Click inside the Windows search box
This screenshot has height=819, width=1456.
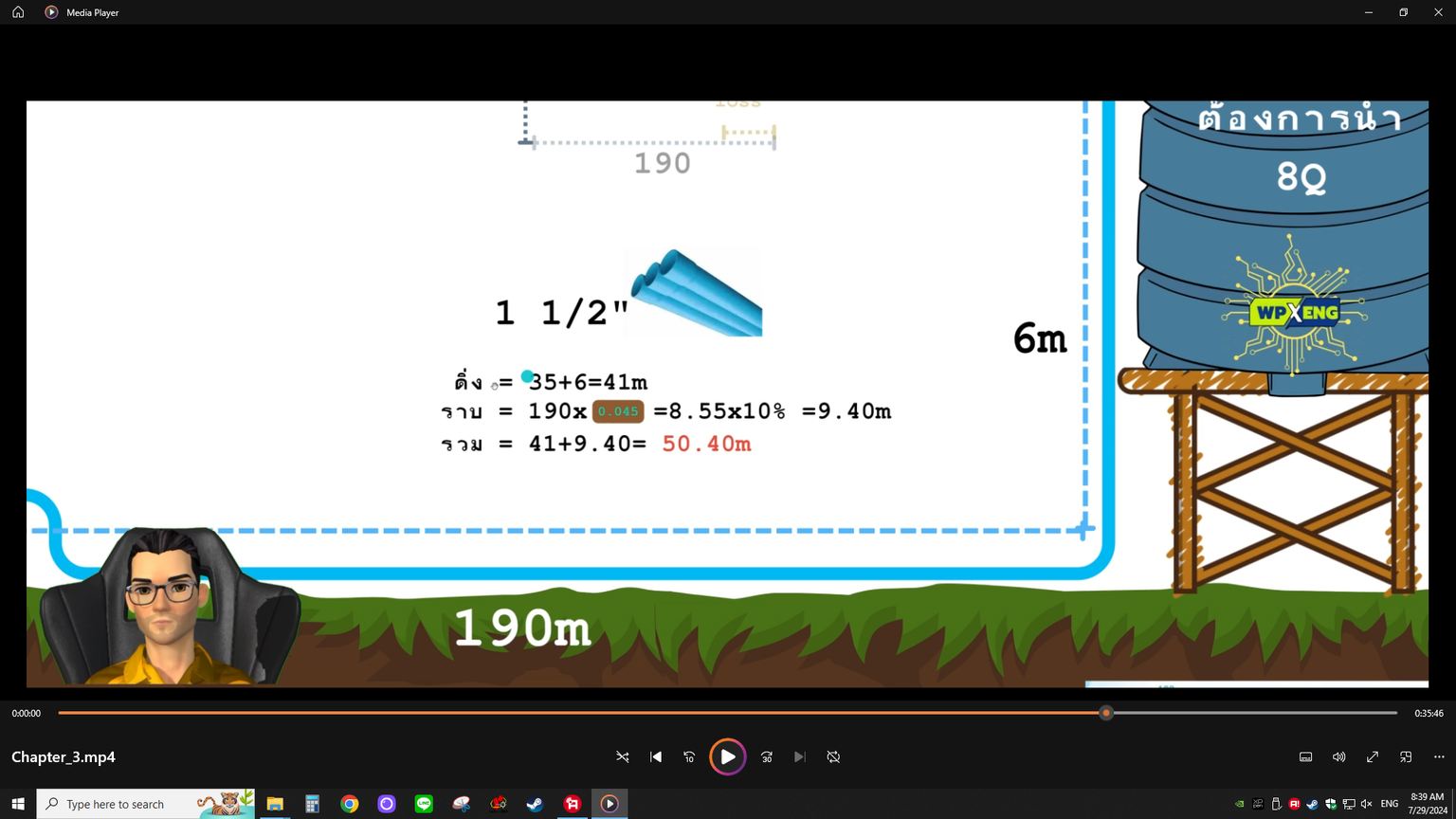[128, 804]
